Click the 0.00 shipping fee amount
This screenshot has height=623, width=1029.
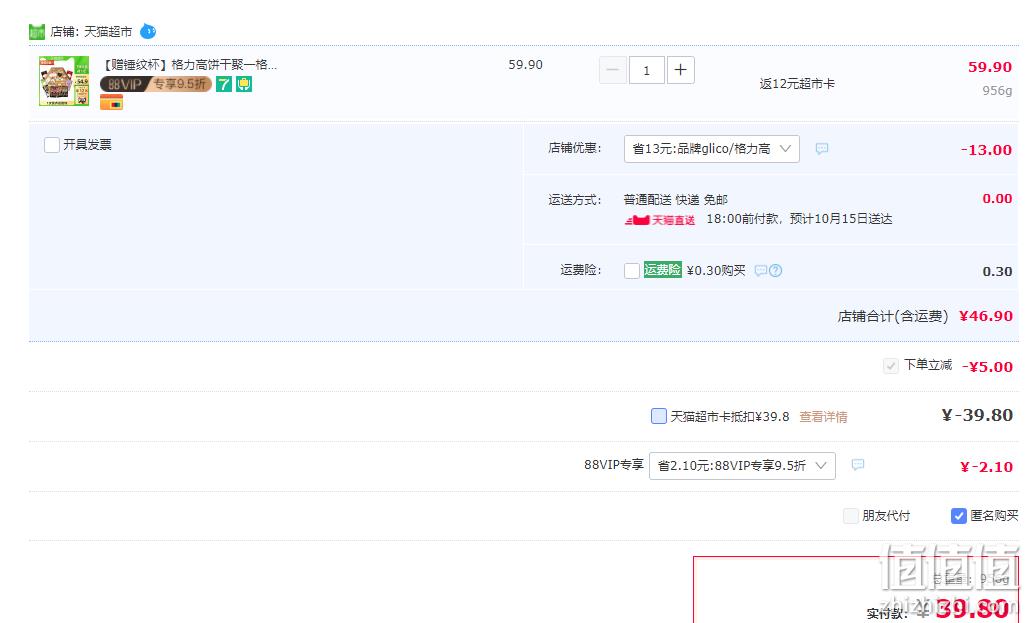tap(998, 198)
